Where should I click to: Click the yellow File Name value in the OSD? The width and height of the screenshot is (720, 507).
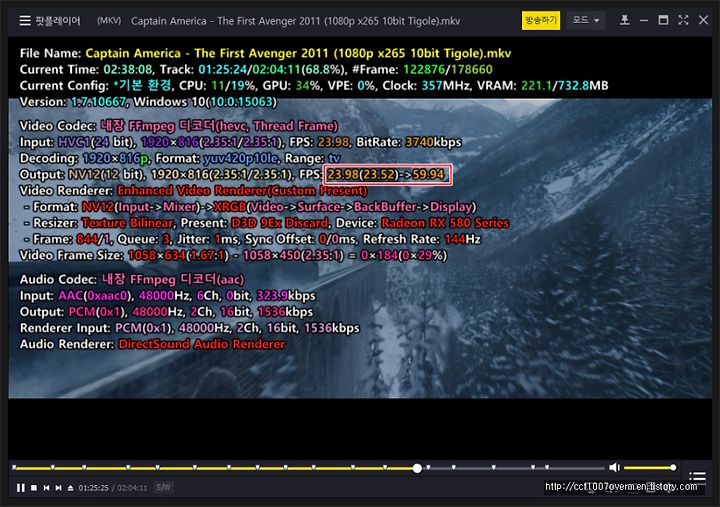pos(298,53)
